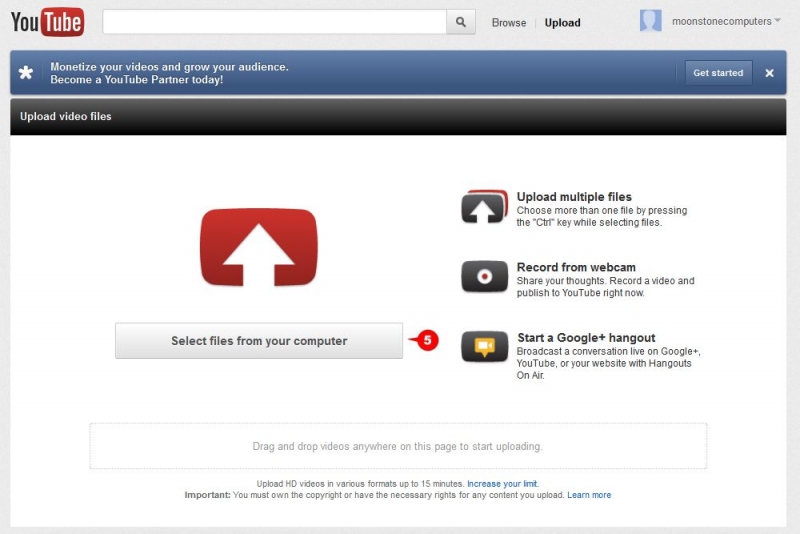Click the YouTube logo
The image size is (800, 534).
coord(47,22)
